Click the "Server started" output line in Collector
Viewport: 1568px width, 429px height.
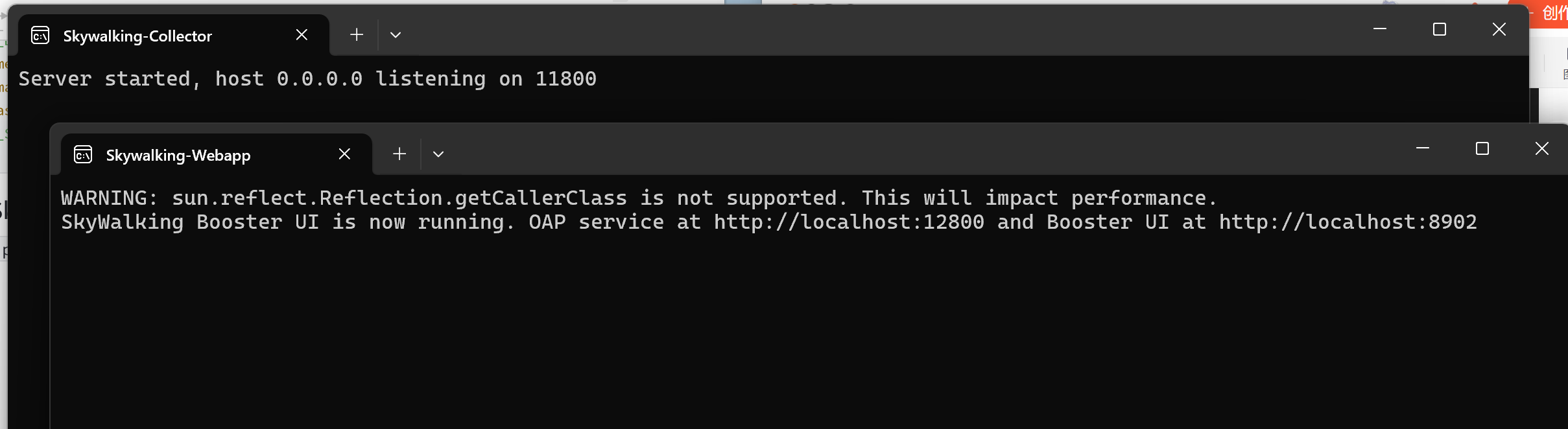pos(307,79)
